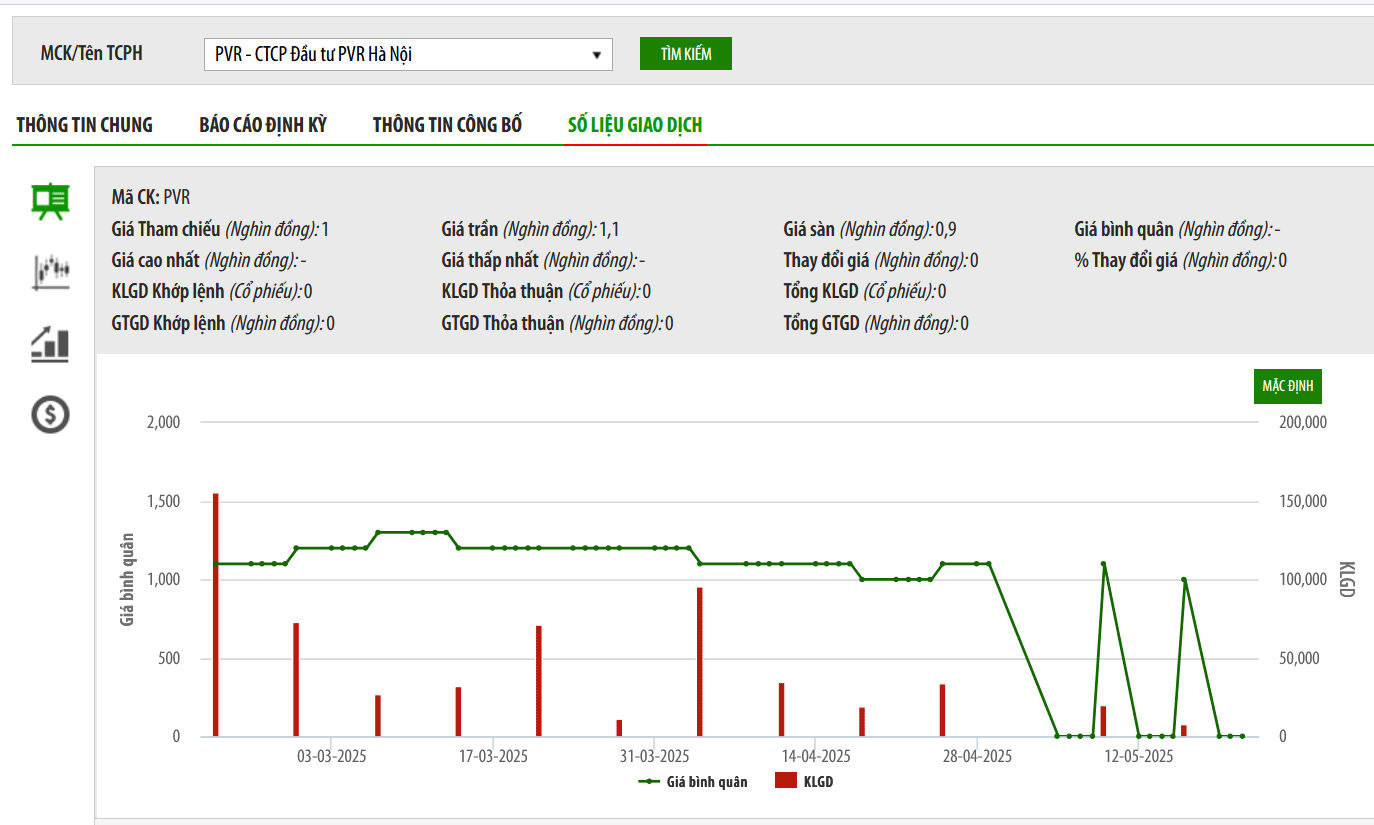Click the last price peak point on the green line

1184,580
